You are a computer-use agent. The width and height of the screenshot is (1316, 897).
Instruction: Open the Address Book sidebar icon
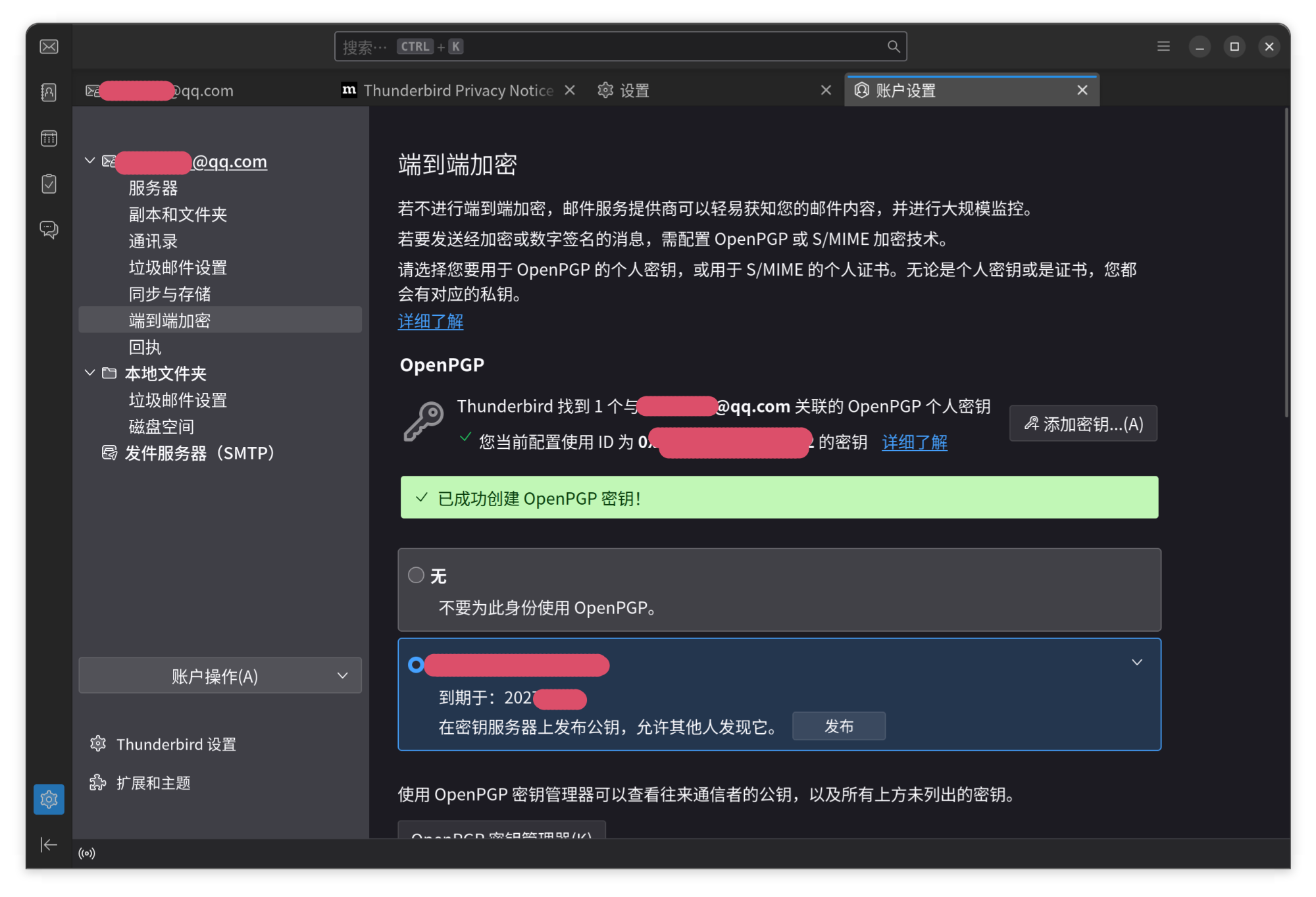(x=49, y=92)
